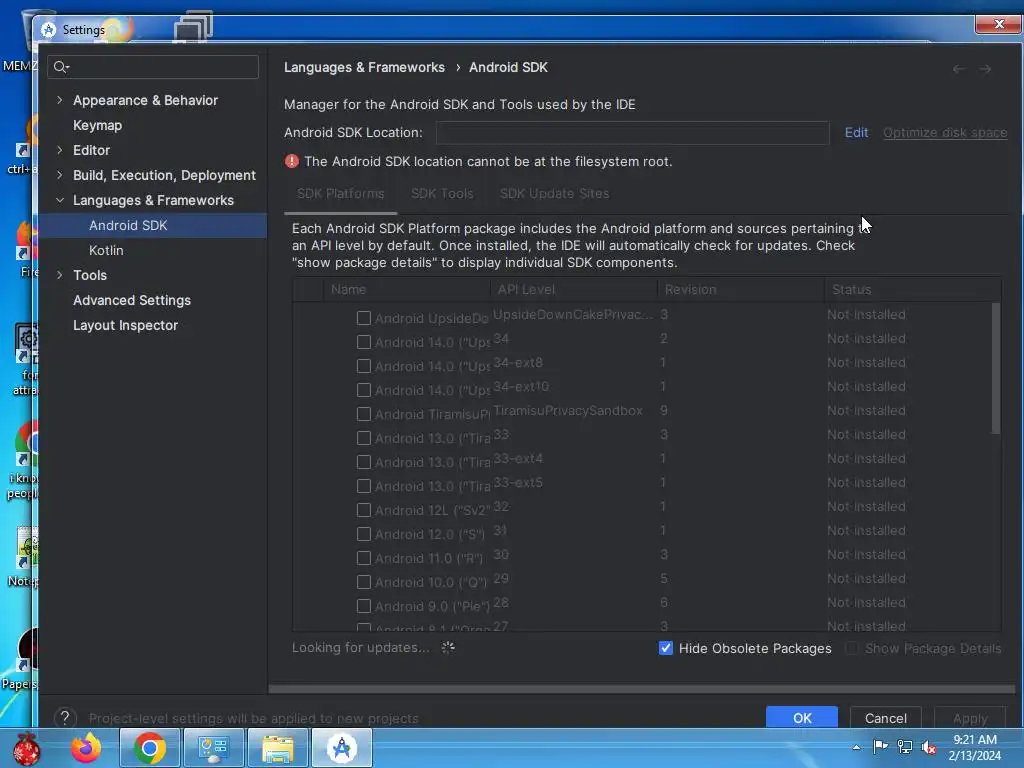This screenshot has width=1024, height=768.
Task: Check the Android 14.0 34-ext10 checkbox
Action: coord(364,390)
